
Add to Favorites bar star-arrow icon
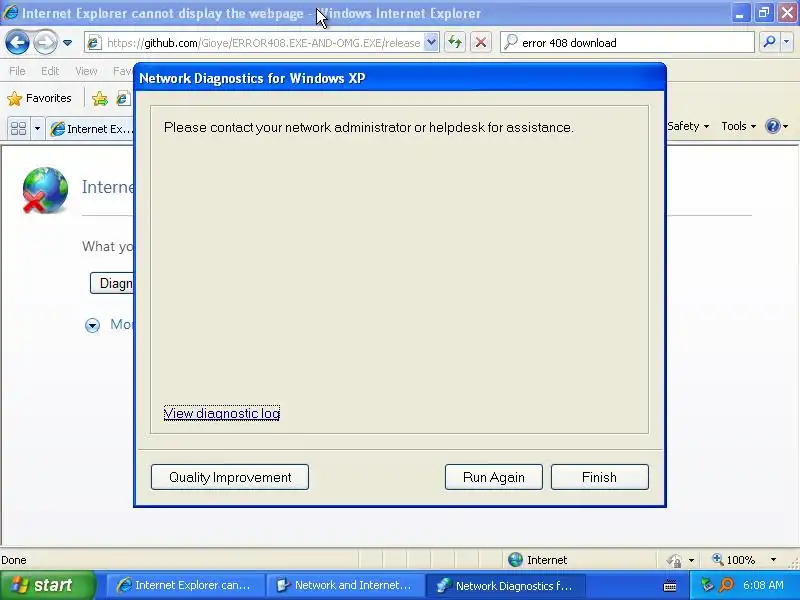[100, 98]
